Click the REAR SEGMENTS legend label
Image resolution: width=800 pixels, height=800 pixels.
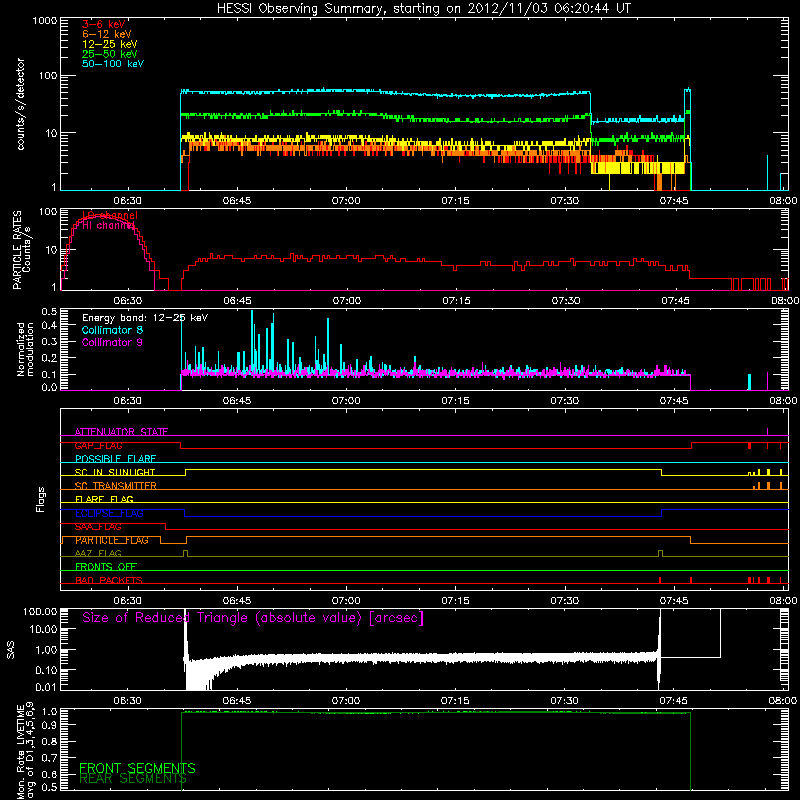(133, 779)
